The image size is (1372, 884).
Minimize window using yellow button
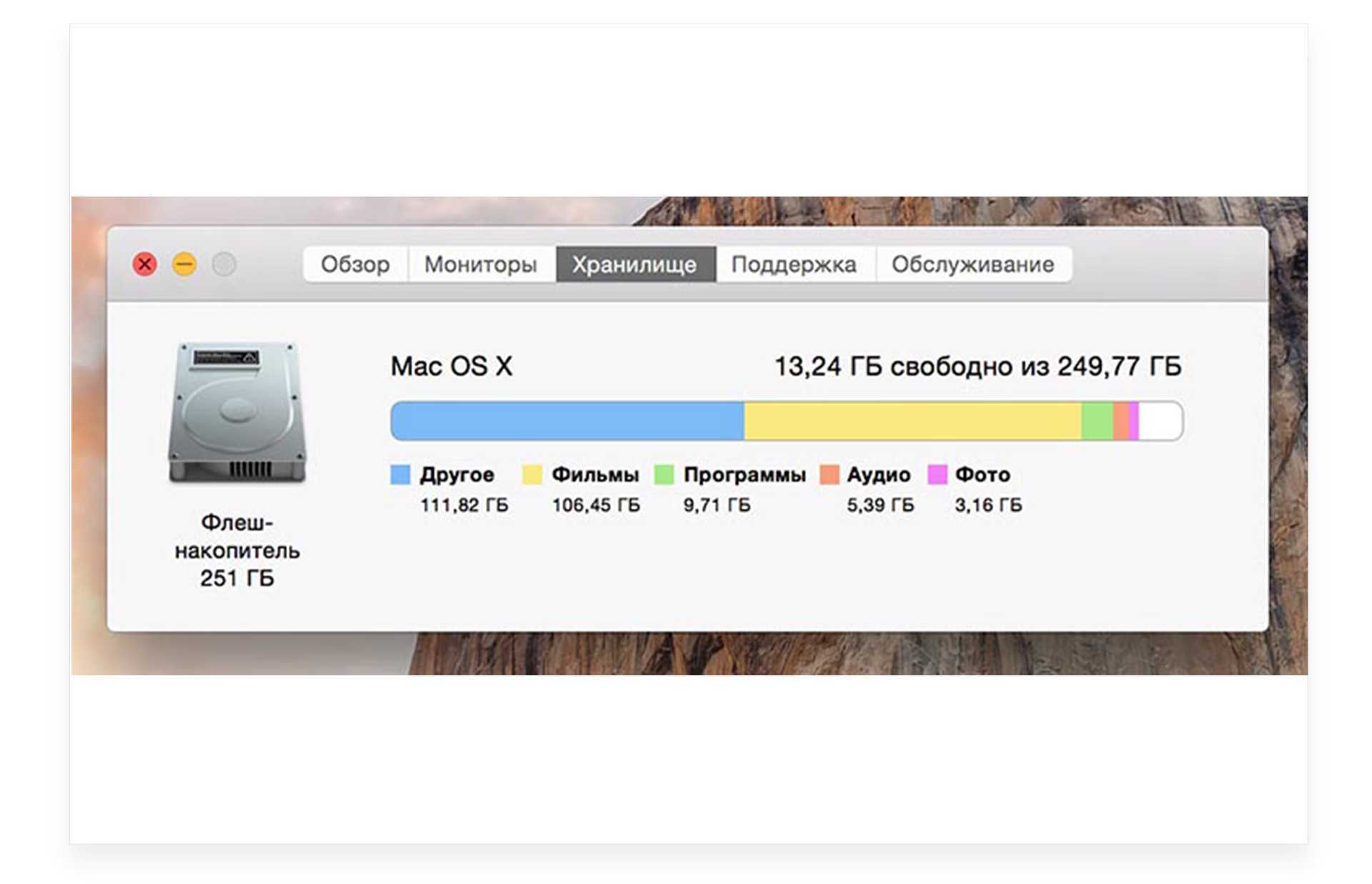[x=184, y=264]
